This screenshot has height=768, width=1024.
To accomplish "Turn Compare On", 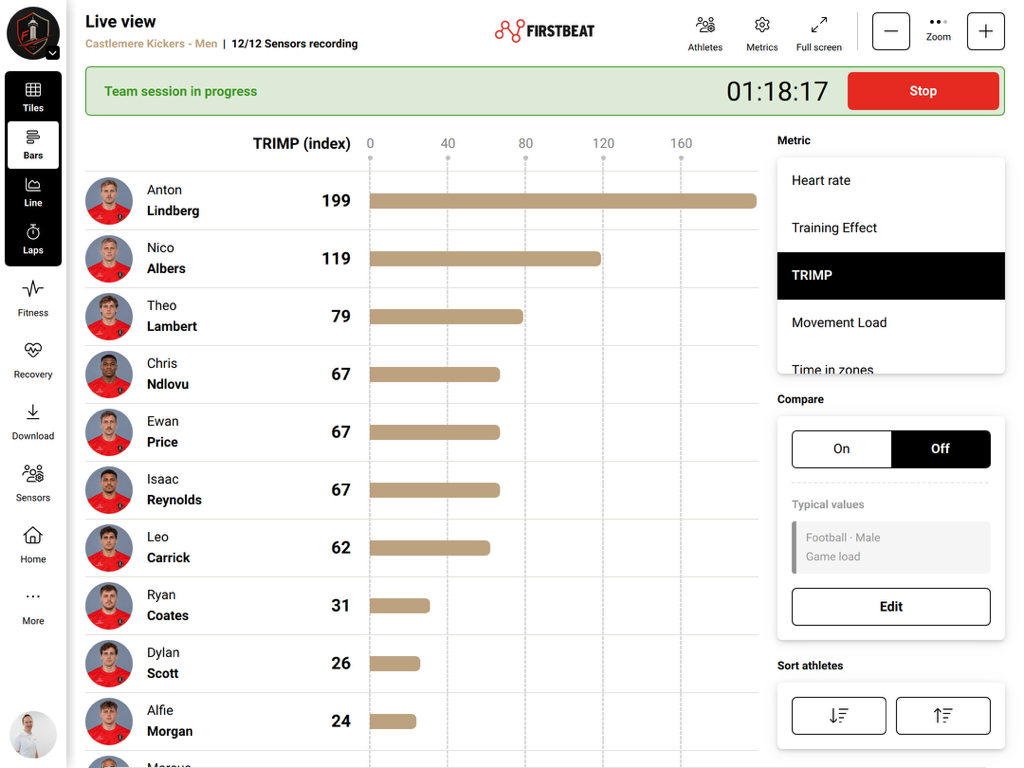I will pyautogui.click(x=841, y=449).
